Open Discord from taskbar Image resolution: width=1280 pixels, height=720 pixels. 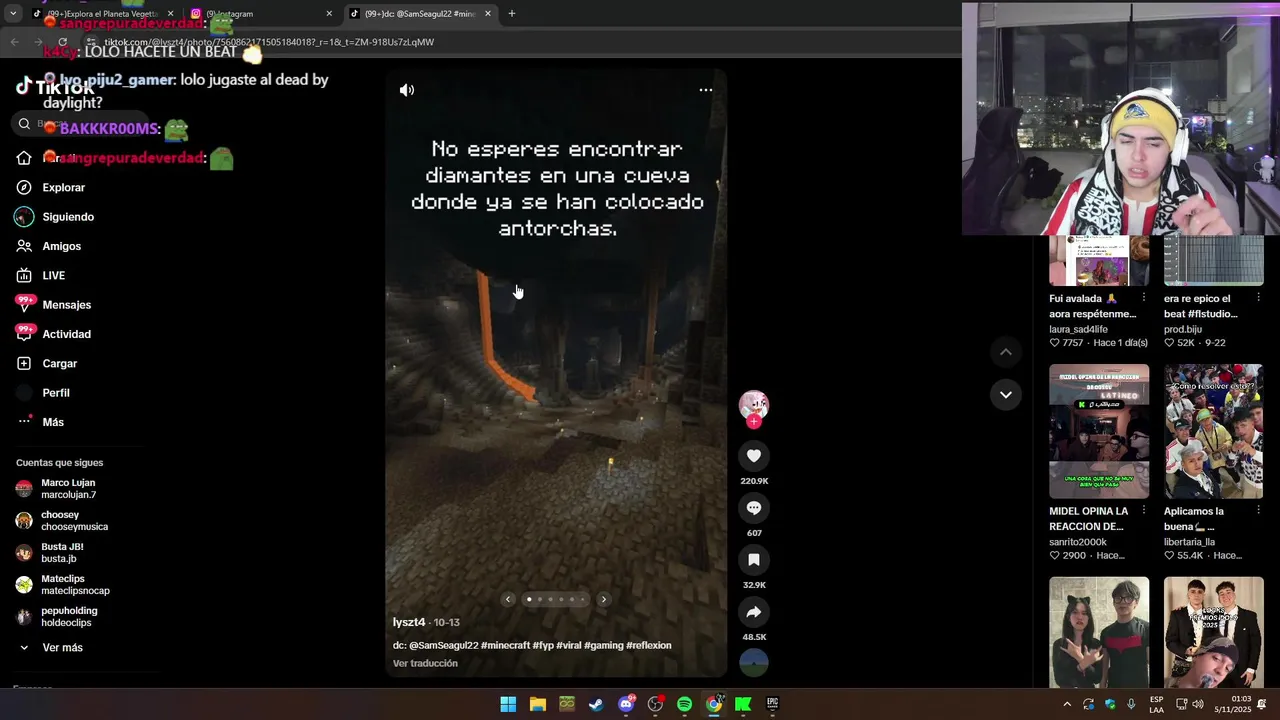[626, 704]
